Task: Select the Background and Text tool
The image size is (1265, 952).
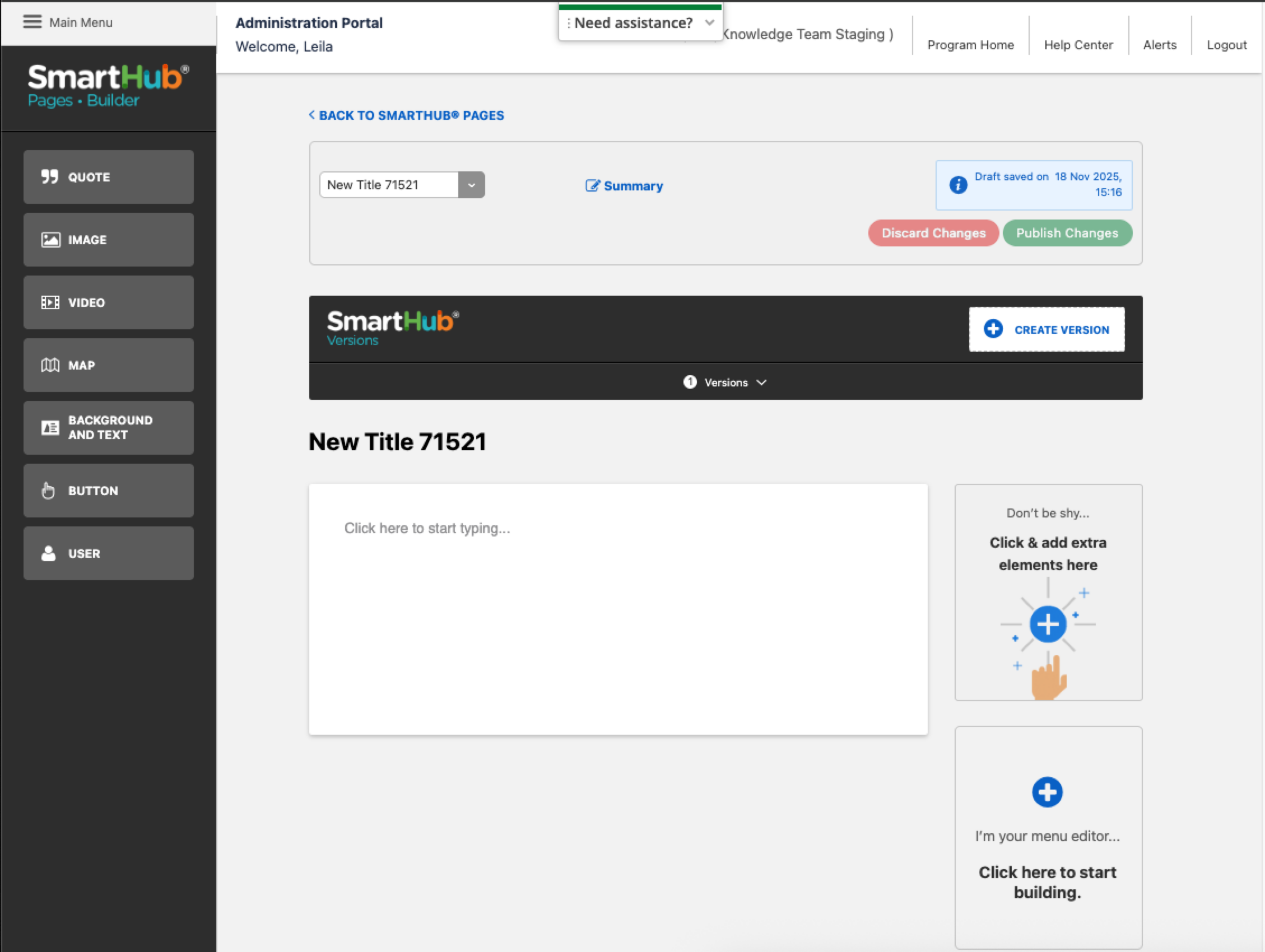Action: tap(108, 427)
